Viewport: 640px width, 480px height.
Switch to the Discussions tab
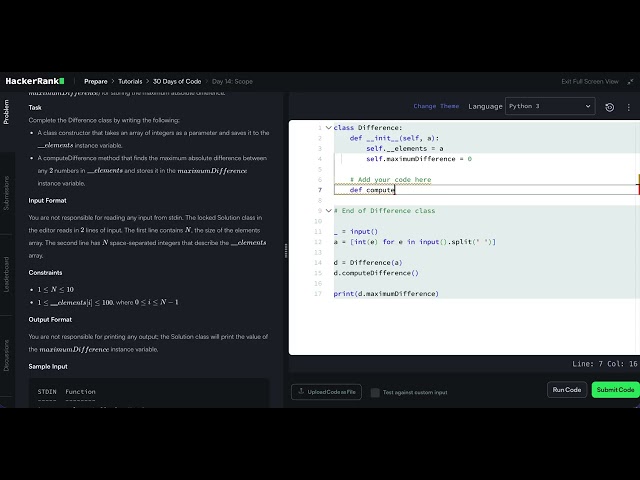(x=6, y=356)
